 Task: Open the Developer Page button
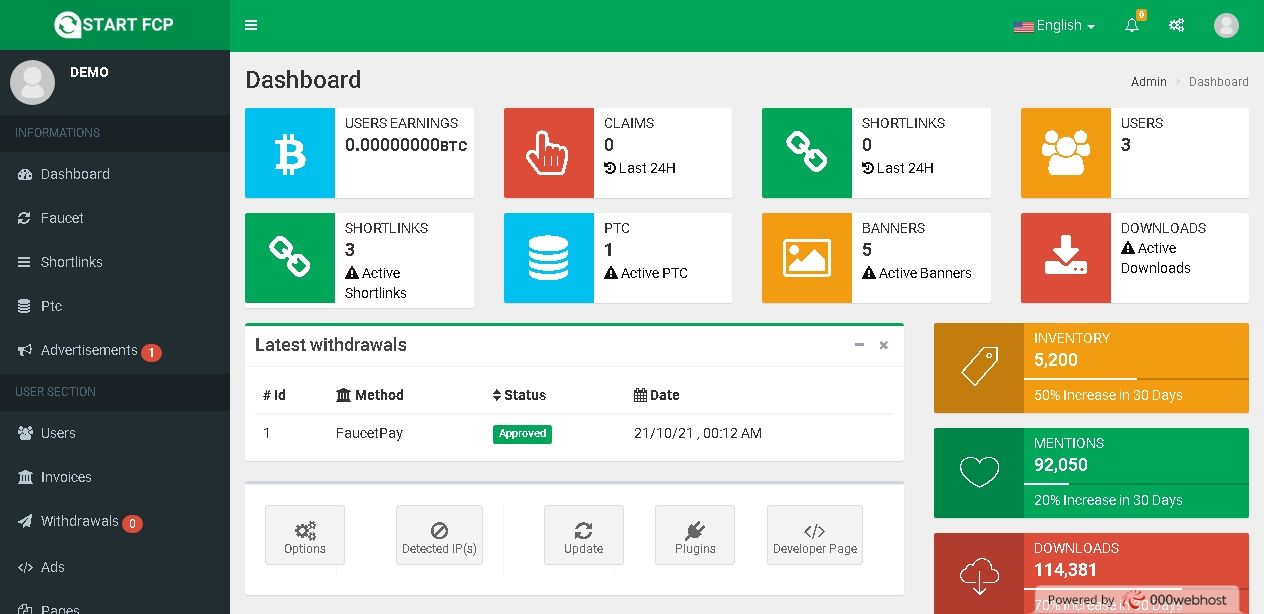[x=815, y=535]
